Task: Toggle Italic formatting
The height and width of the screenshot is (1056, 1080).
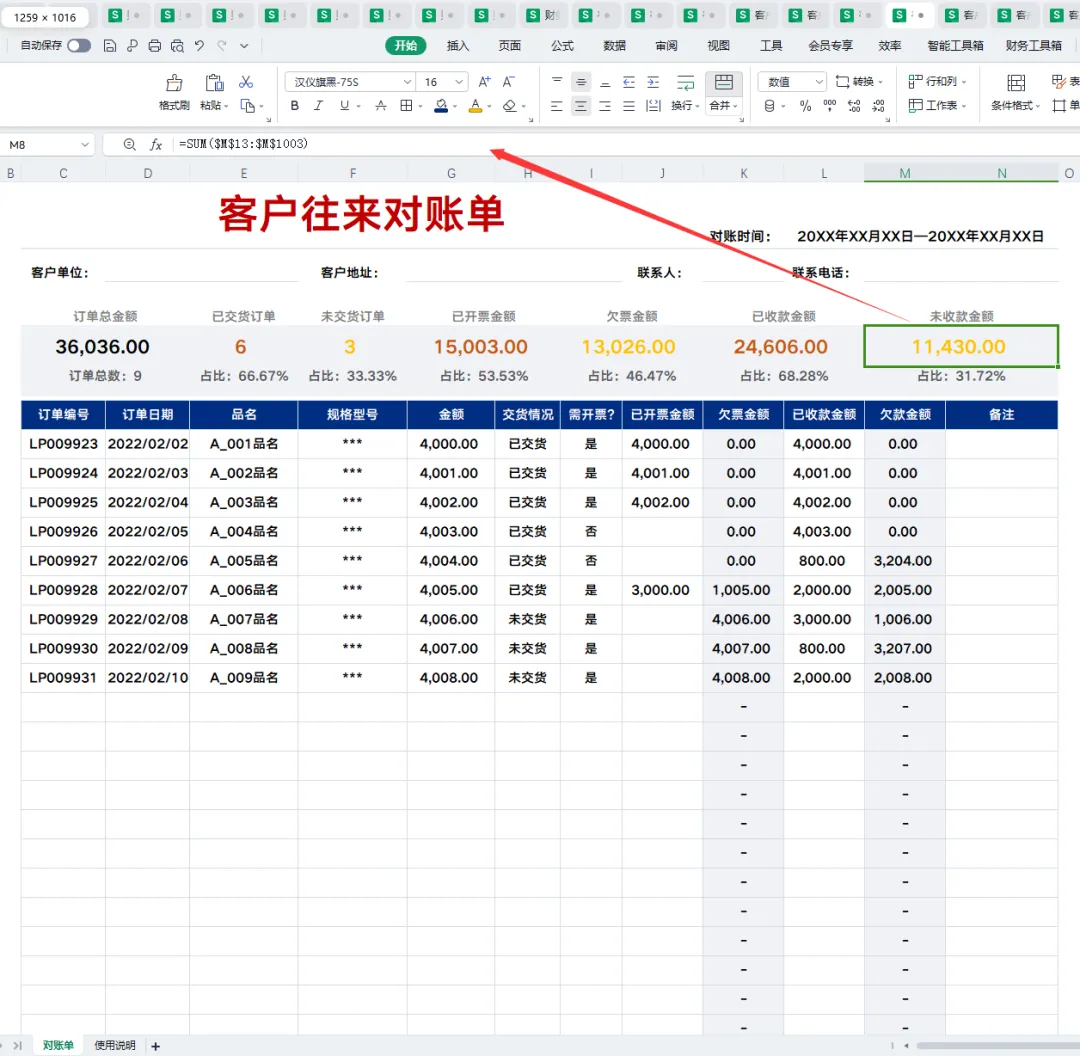Action: click(x=318, y=105)
